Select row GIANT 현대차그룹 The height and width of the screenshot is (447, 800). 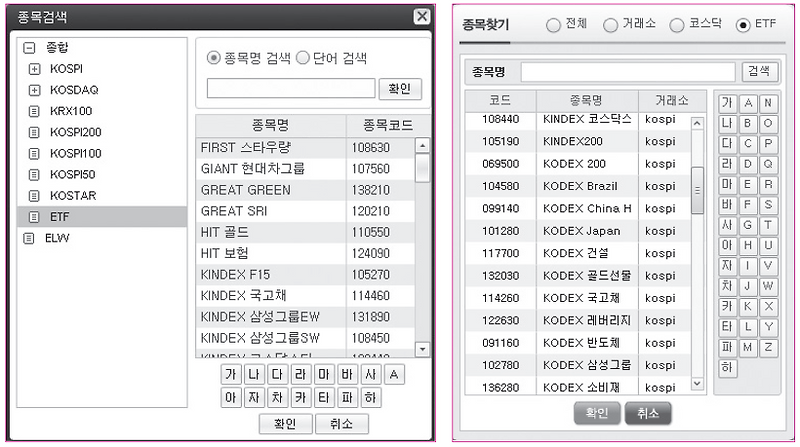[305, 169]
